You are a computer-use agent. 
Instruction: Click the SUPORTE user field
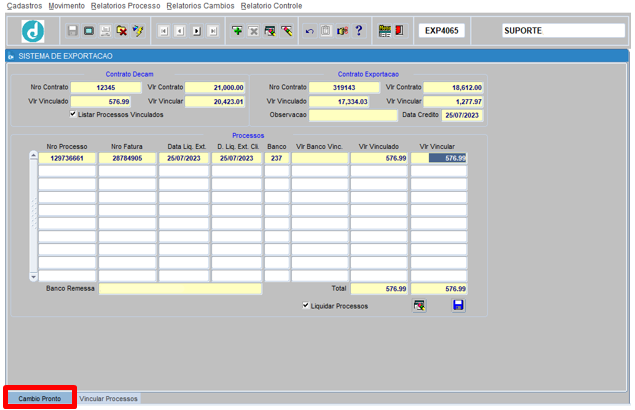coord(563,31)
